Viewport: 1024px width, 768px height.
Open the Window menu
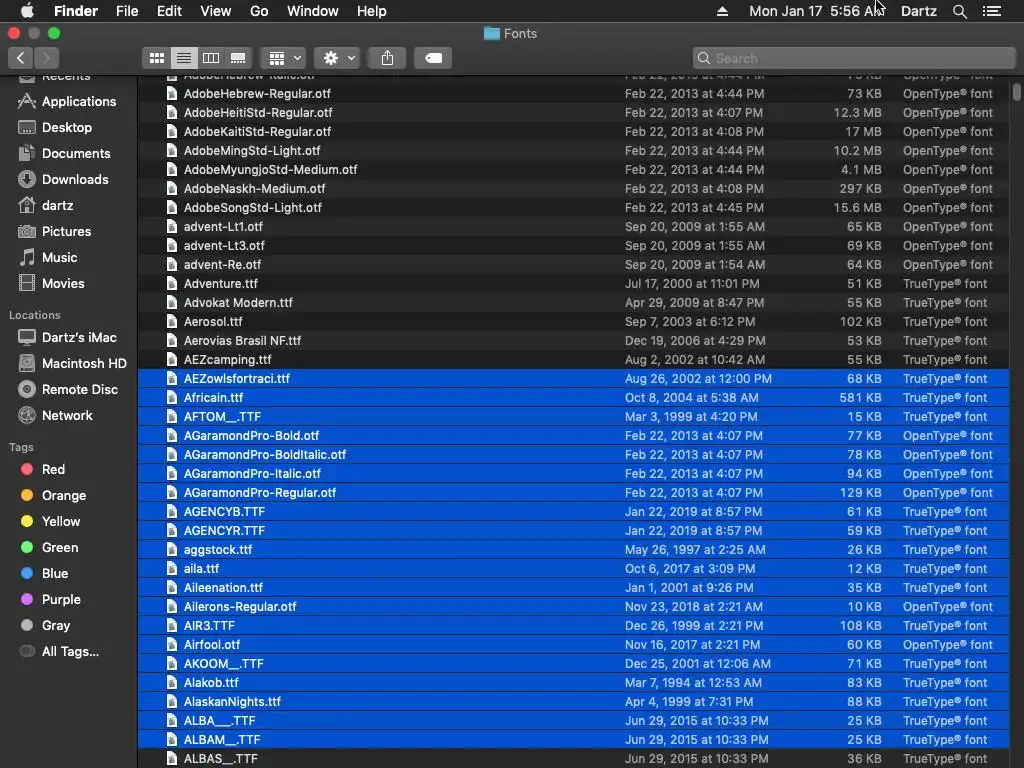pos(313,11)
